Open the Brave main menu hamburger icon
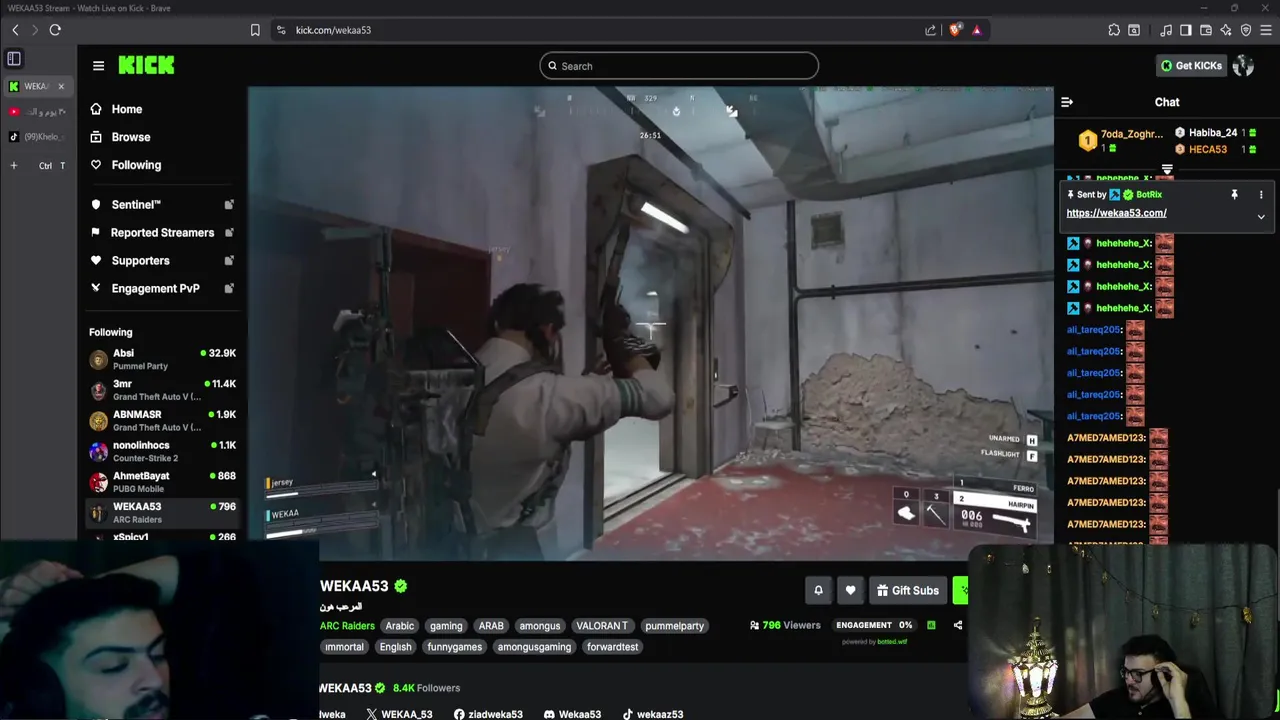The width and height of the screenshot is (1280, 720). coord(1266,30)
